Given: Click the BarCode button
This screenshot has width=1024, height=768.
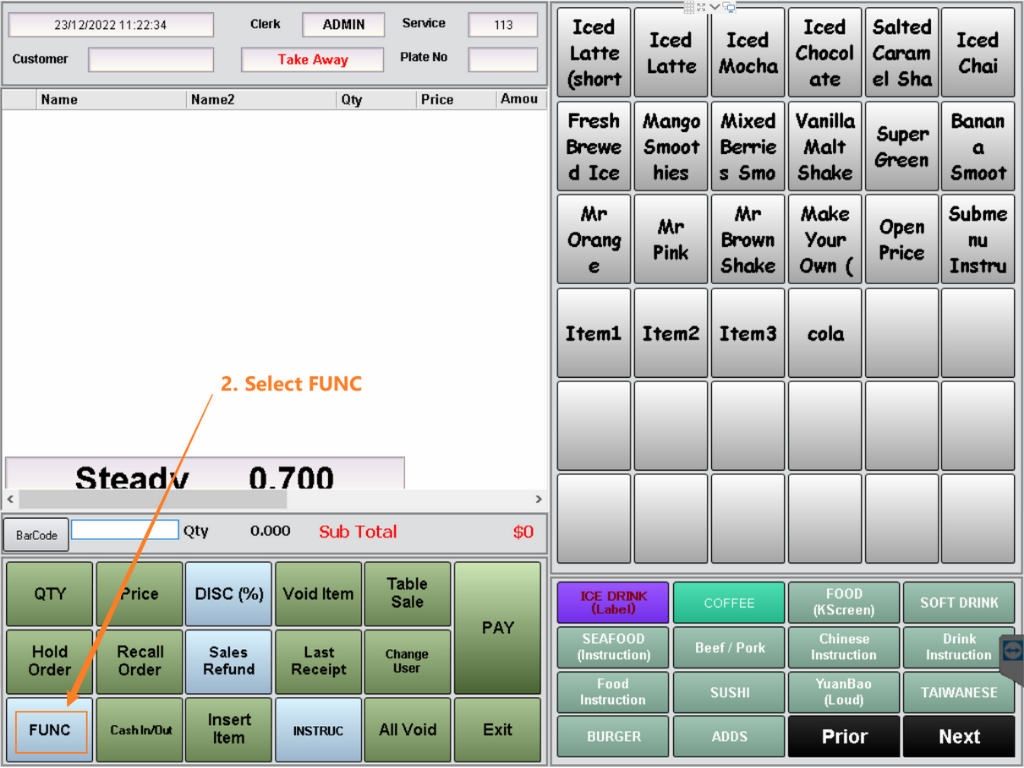Looking at the screenshot, I should coord(36,535).
